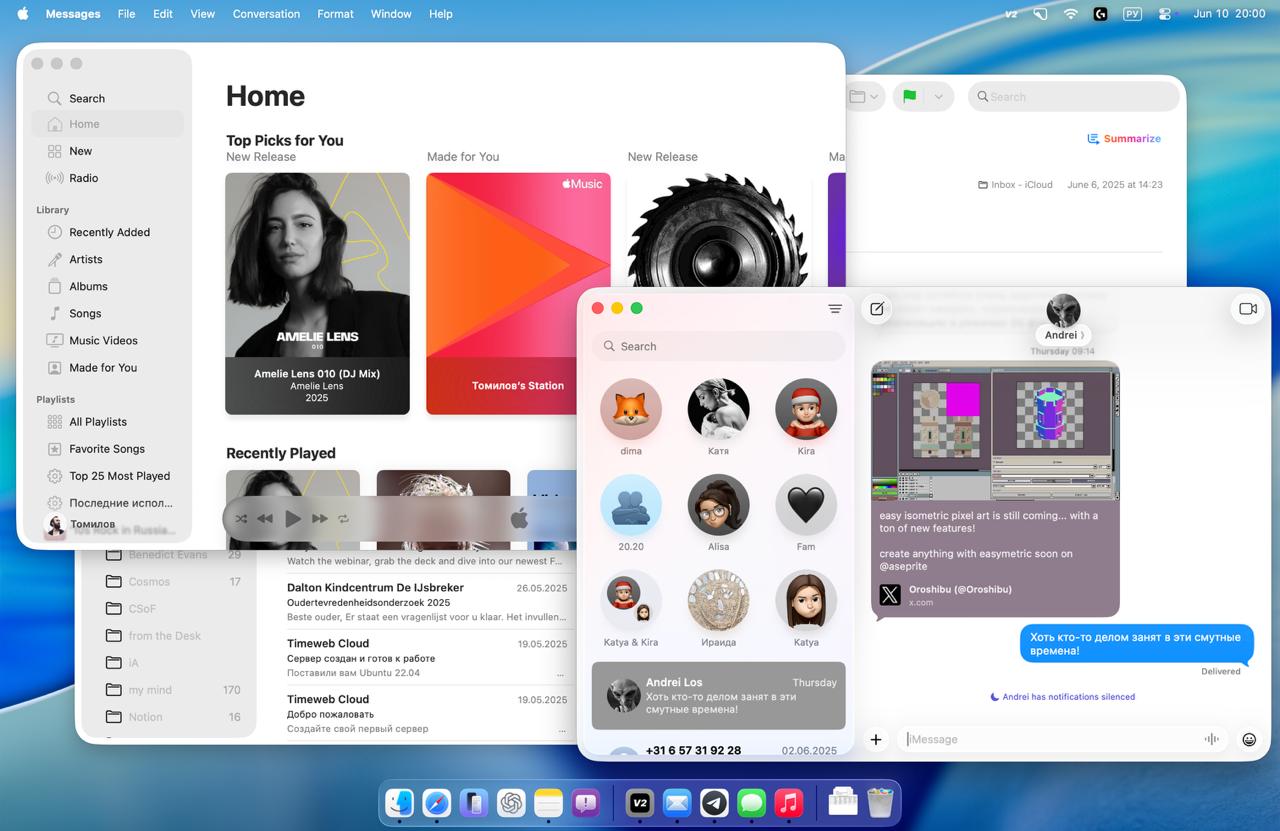Click the Messages conversation search field
Viewport: 1280px width, 831px height.
(718, 346)
